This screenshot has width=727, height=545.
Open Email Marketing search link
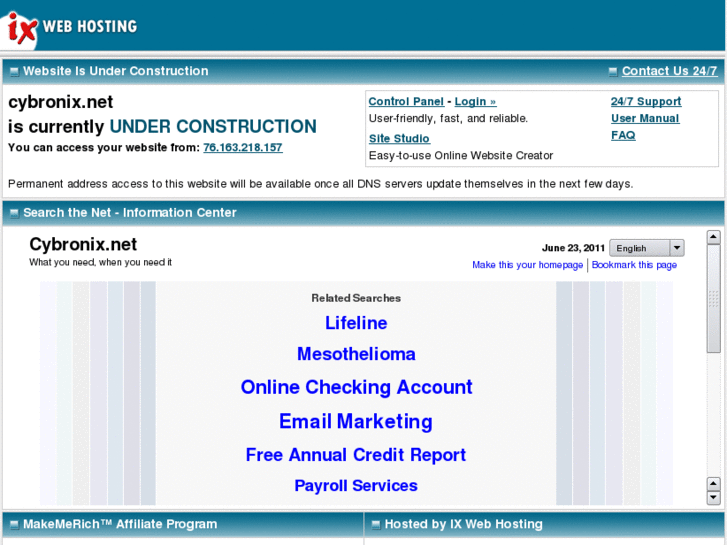pyautogui.click(x=356, y=422)
